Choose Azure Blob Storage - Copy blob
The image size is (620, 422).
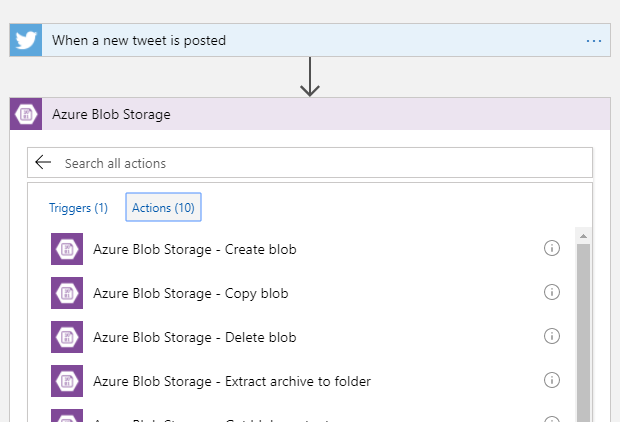(x=191, y=293)
